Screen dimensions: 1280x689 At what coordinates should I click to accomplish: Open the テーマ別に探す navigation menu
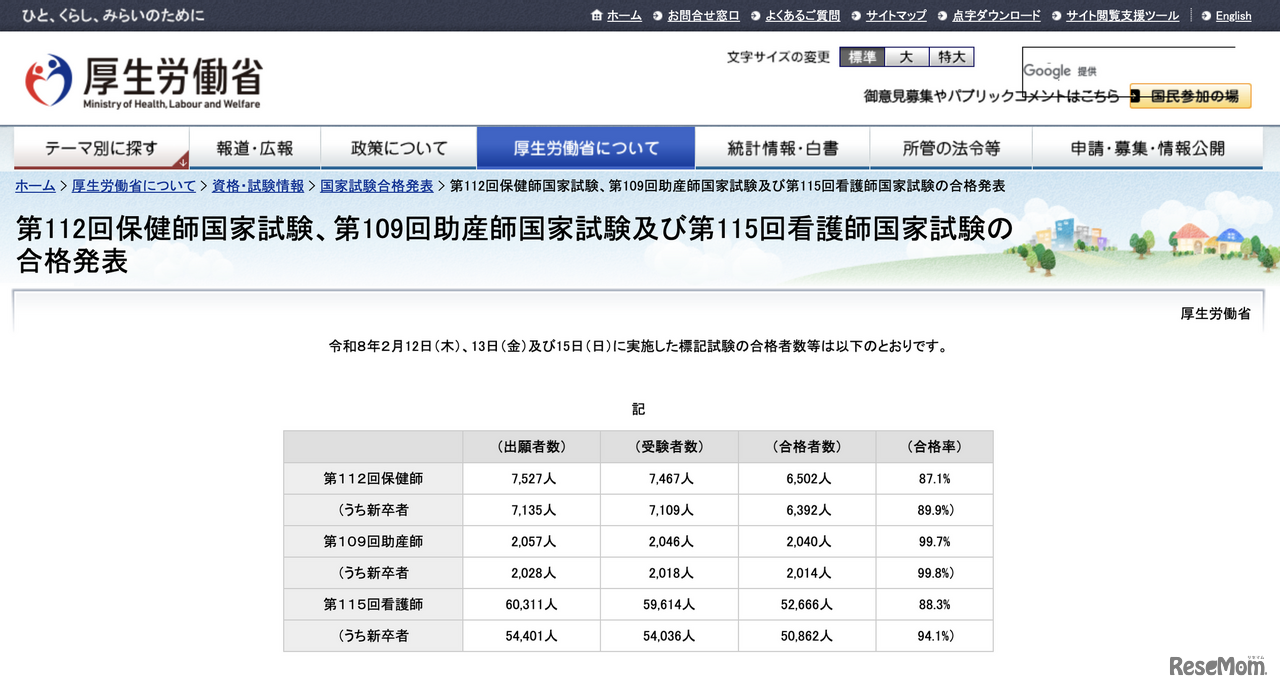pyautogui.click(x=100, y=147)
